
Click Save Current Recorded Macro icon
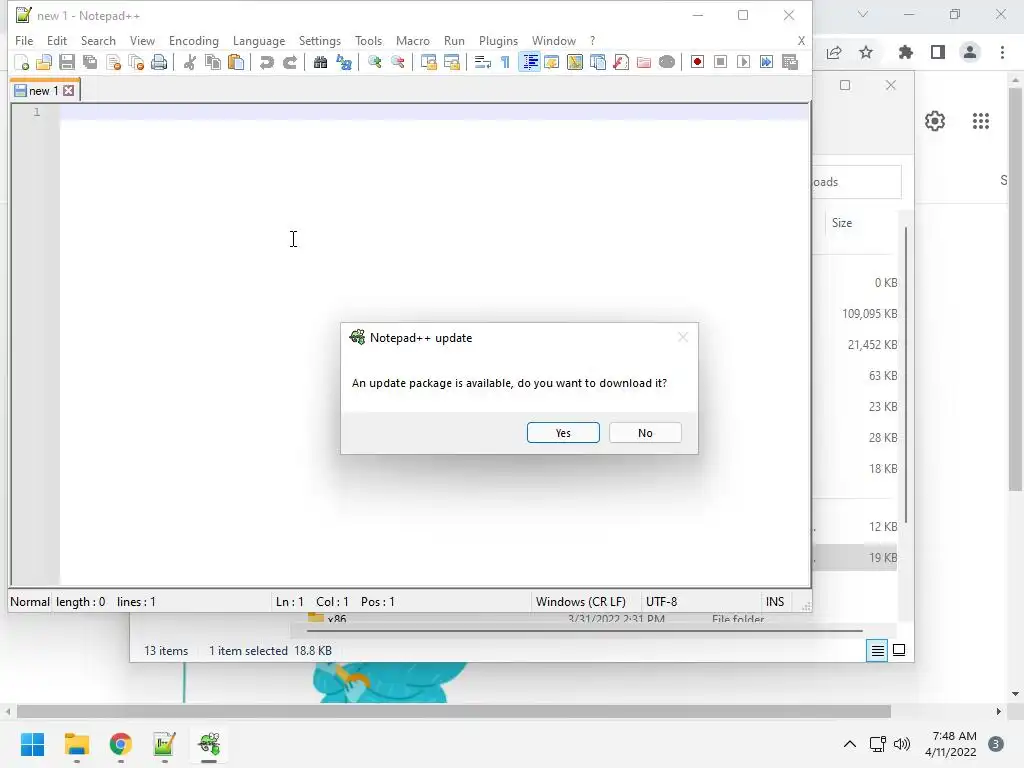pyautogui.click(x=790, y=62)
